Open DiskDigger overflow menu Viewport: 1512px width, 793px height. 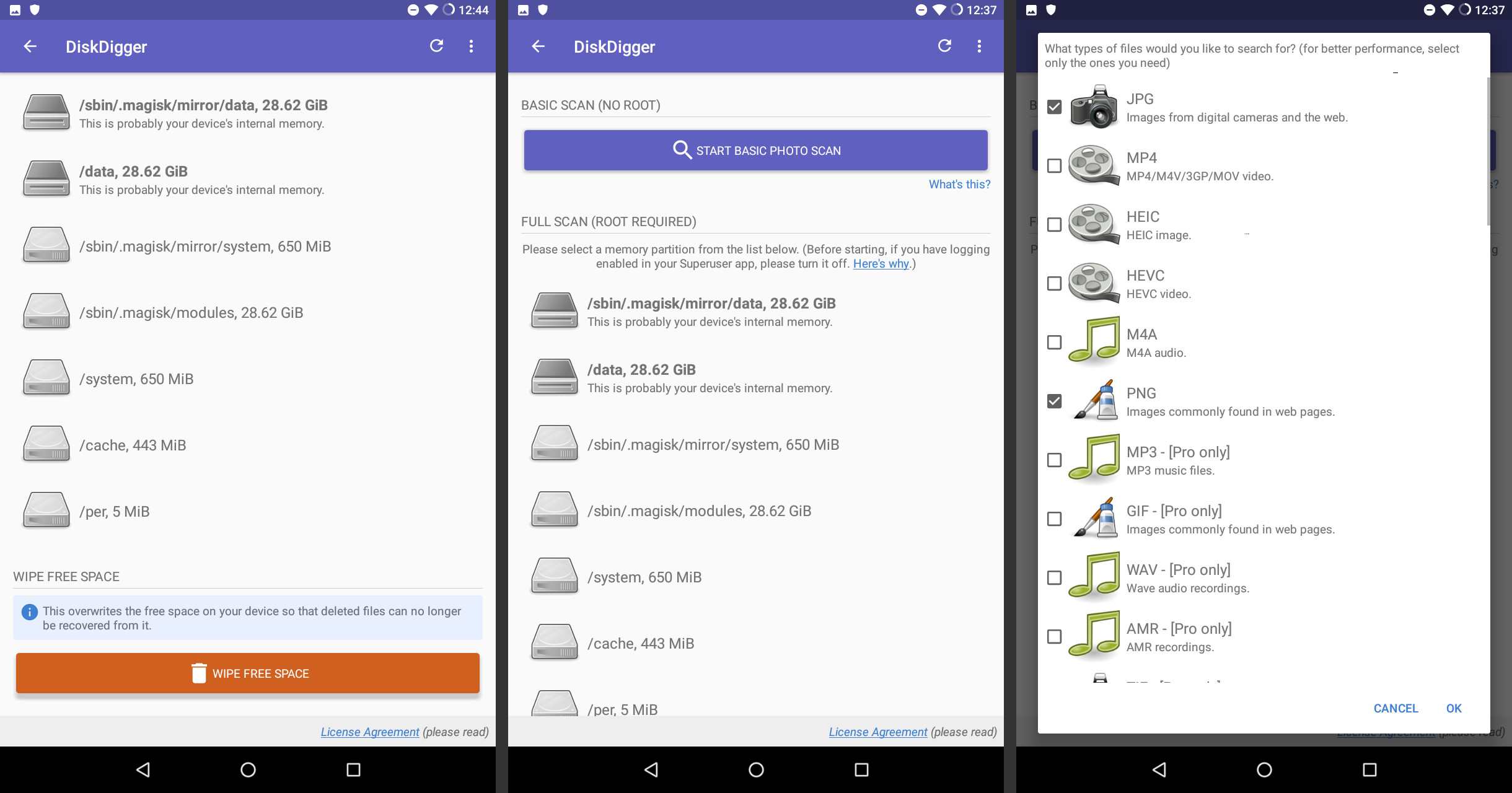[471, 46]
